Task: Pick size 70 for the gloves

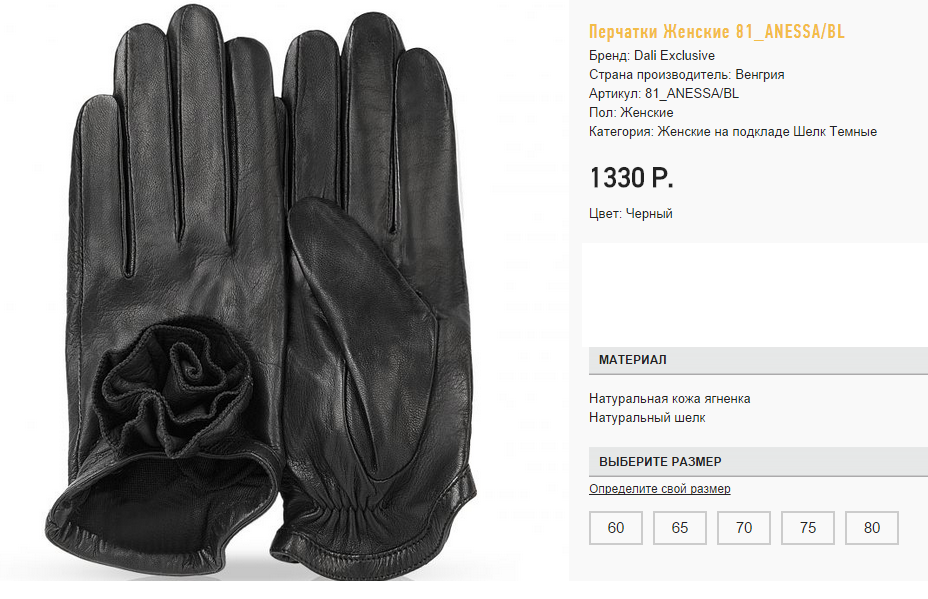Action: [744, 528]
